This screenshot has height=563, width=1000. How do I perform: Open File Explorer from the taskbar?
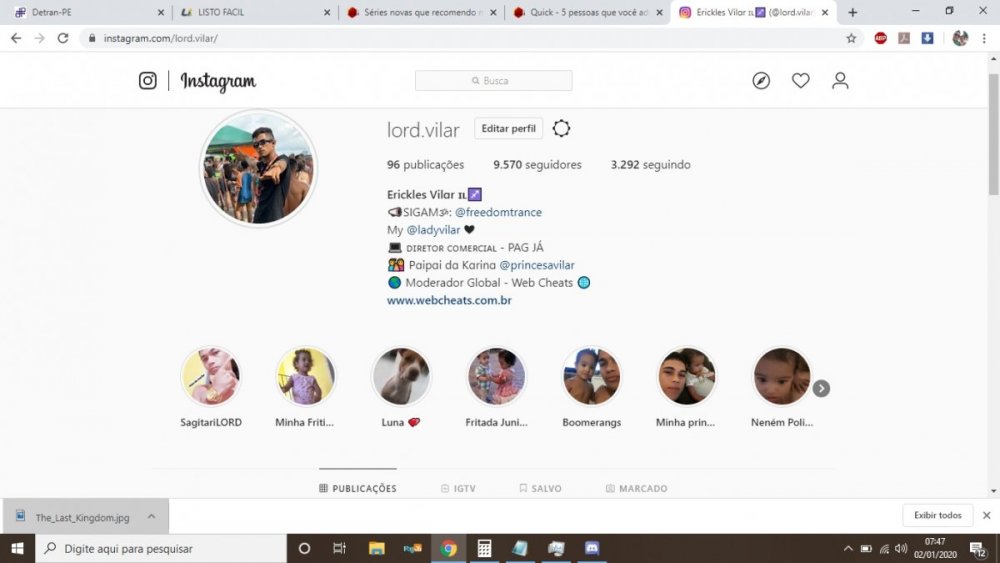(376, 548)
